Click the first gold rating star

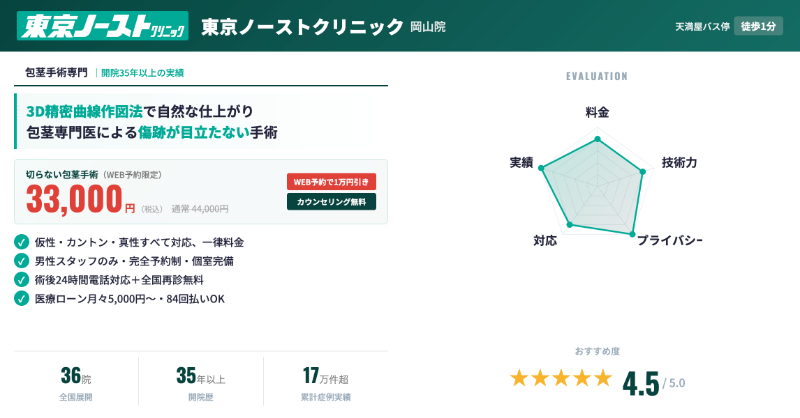519,378
